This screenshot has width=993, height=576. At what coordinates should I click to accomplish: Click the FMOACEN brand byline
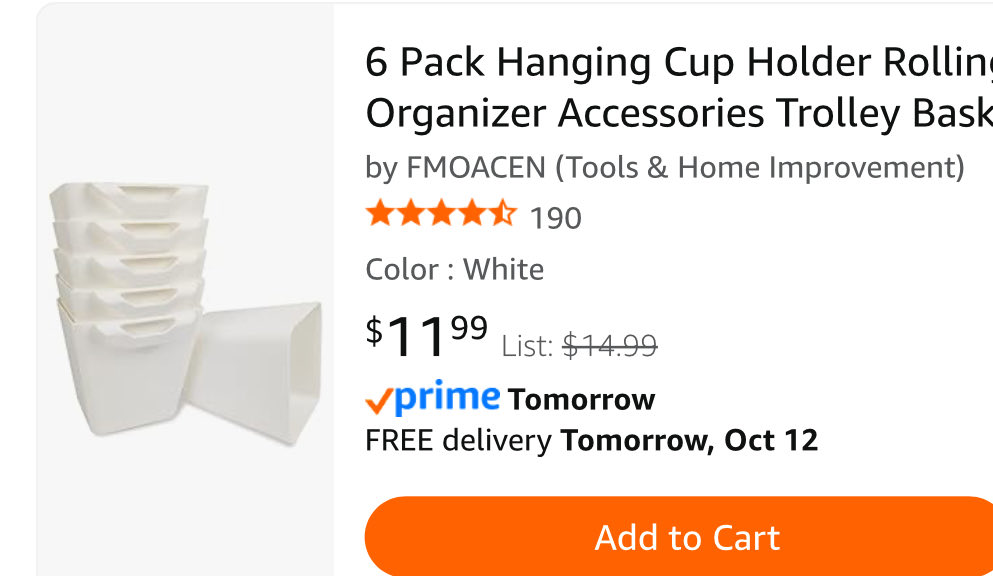click(x=665, y=168)
